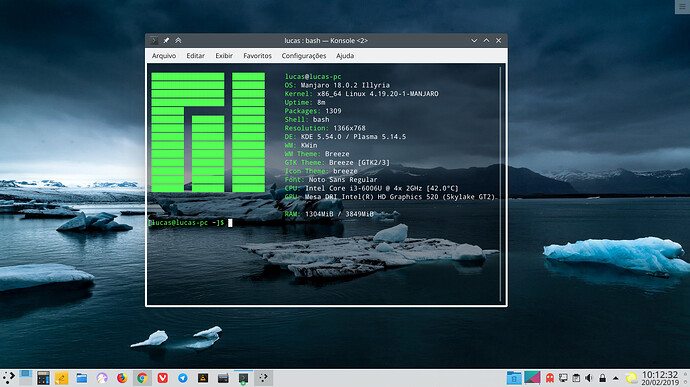Maximize the Konsole window
This screenshot has height=387, width=690.
(x=486, y=41)
